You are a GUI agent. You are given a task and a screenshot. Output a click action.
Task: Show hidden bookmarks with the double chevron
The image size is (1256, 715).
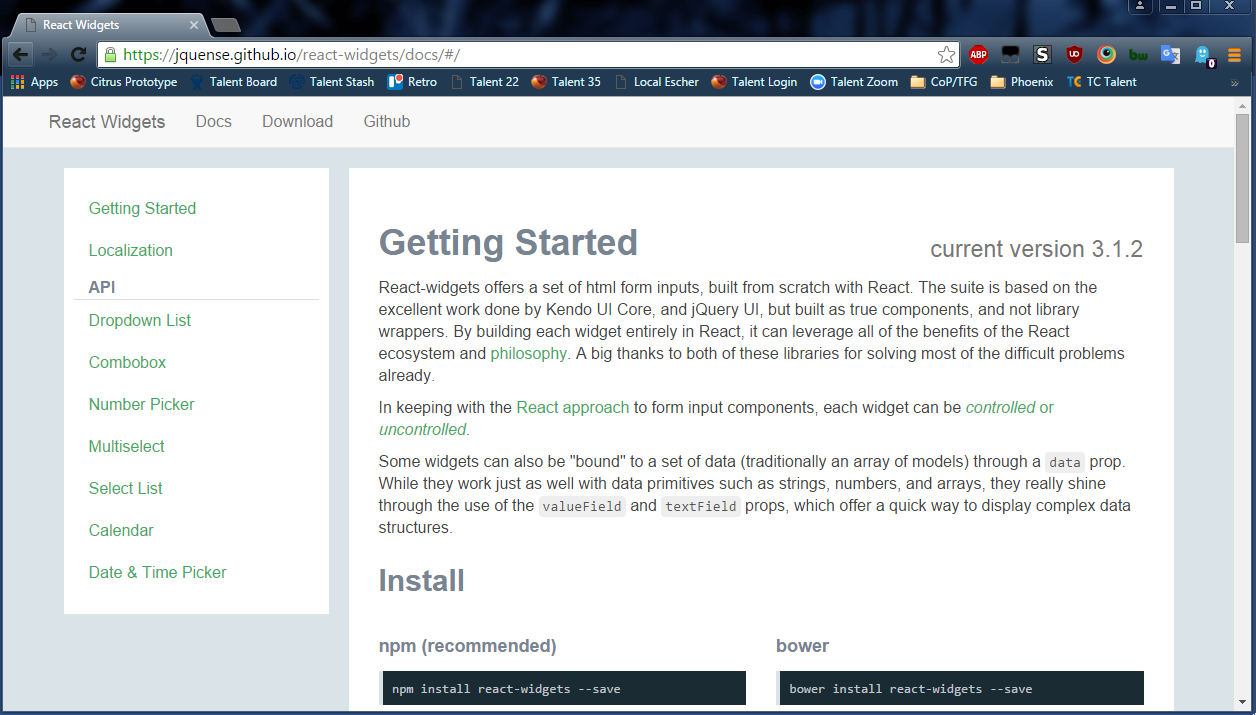pyautogui.click(x=1235, y=82)
